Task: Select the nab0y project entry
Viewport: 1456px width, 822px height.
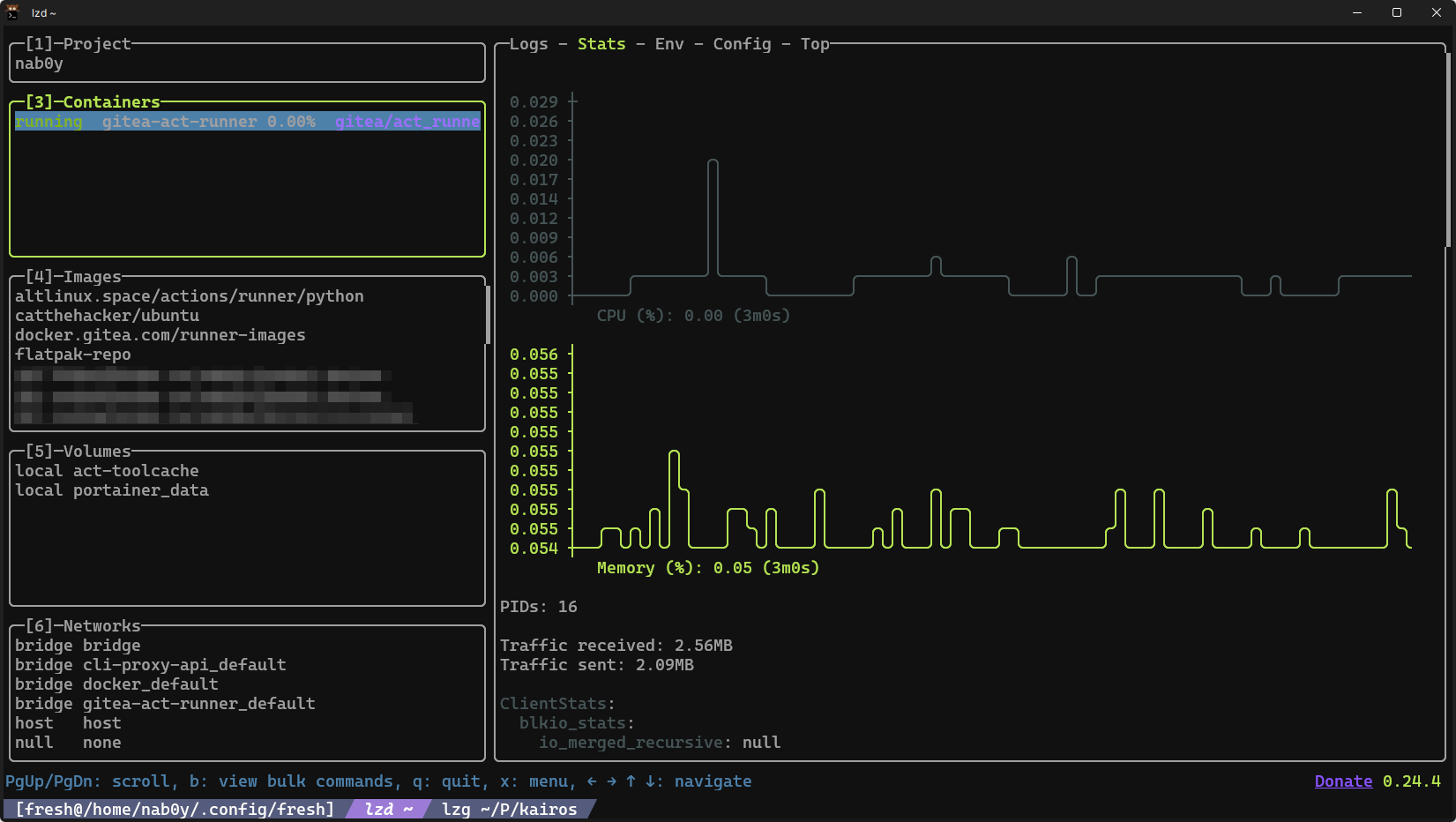Action: [39, 64]
